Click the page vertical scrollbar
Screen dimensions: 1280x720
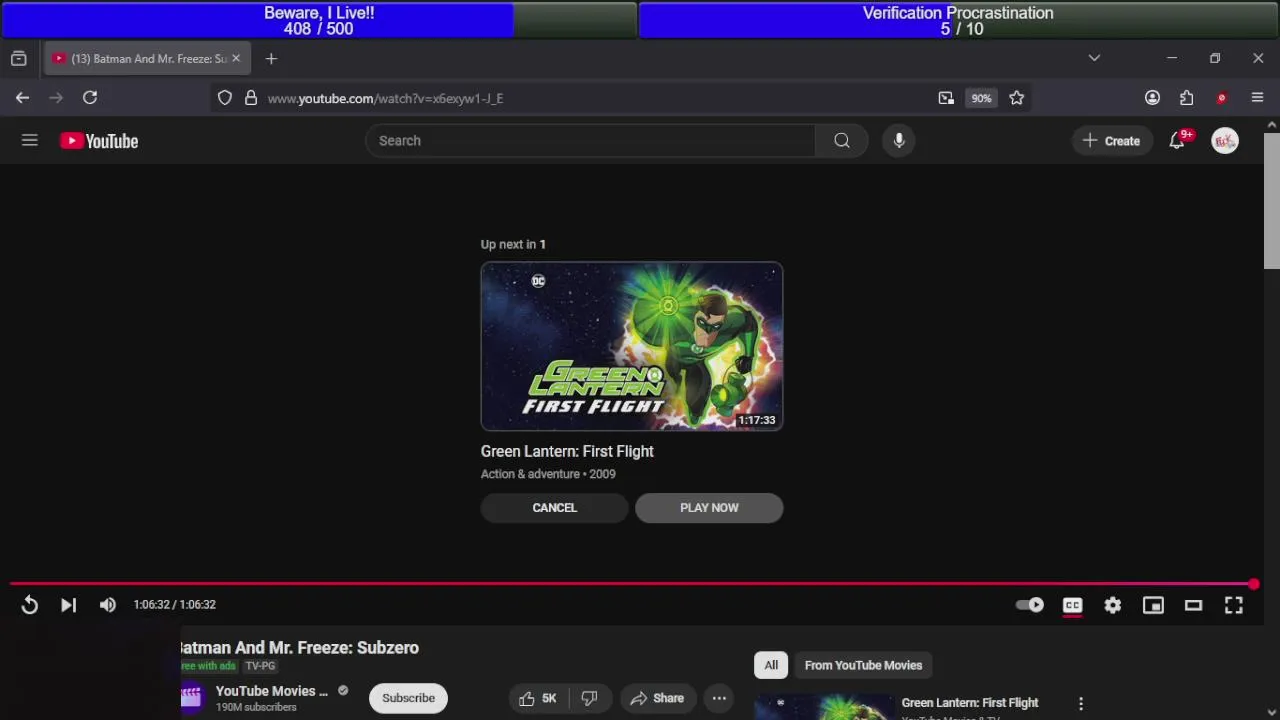tap(1272, 200)
